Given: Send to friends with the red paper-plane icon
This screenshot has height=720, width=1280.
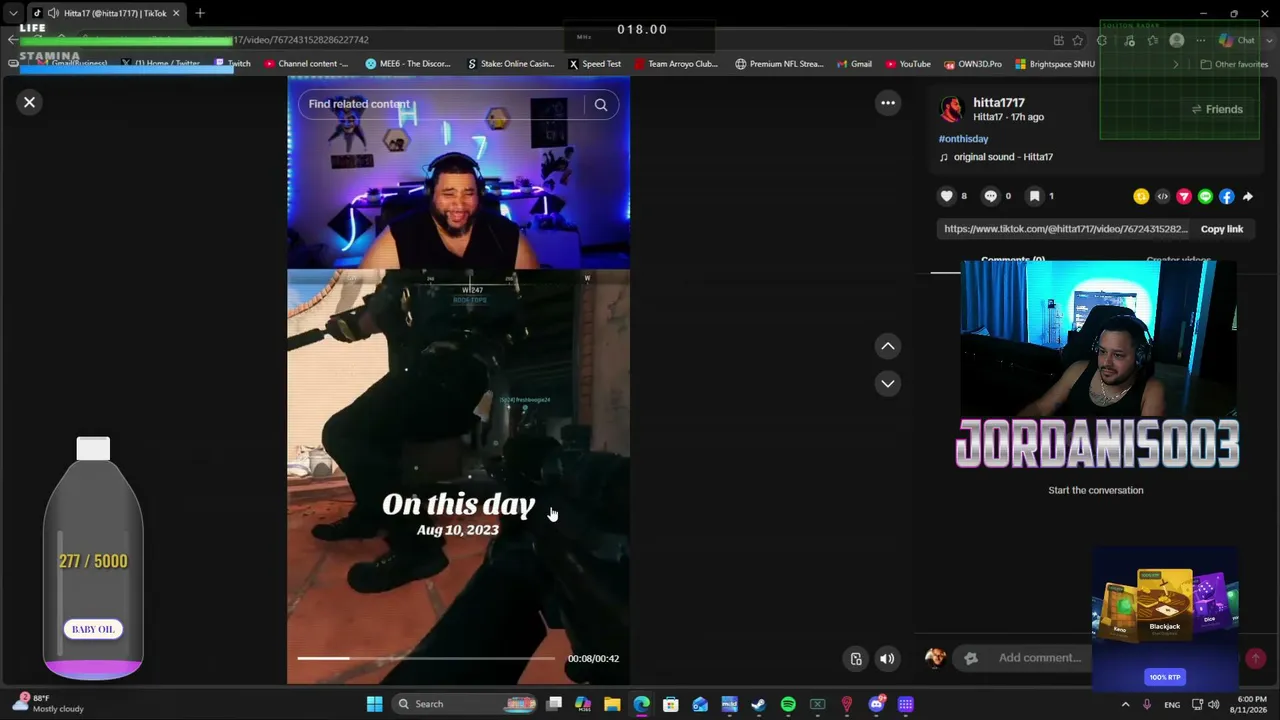Looking at the screenshot, I should [1184, 197].
